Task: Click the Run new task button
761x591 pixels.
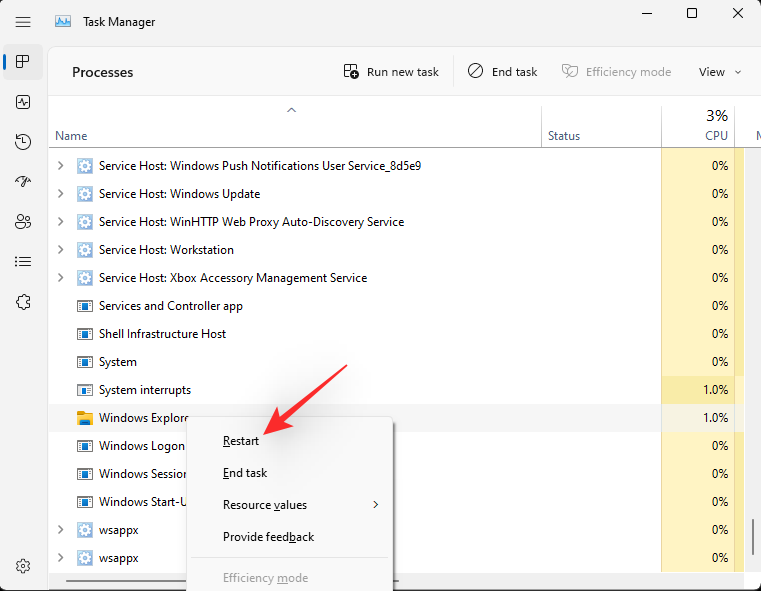Action: point(391,72)
